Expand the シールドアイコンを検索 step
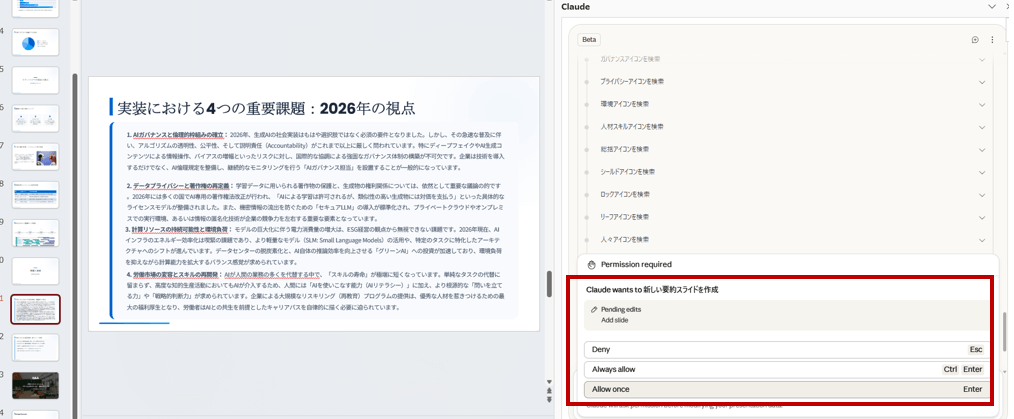 point(982,172)
